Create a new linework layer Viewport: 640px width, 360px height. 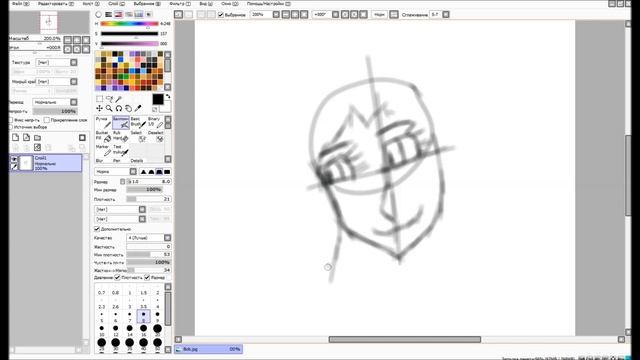[x=27, y=138]
